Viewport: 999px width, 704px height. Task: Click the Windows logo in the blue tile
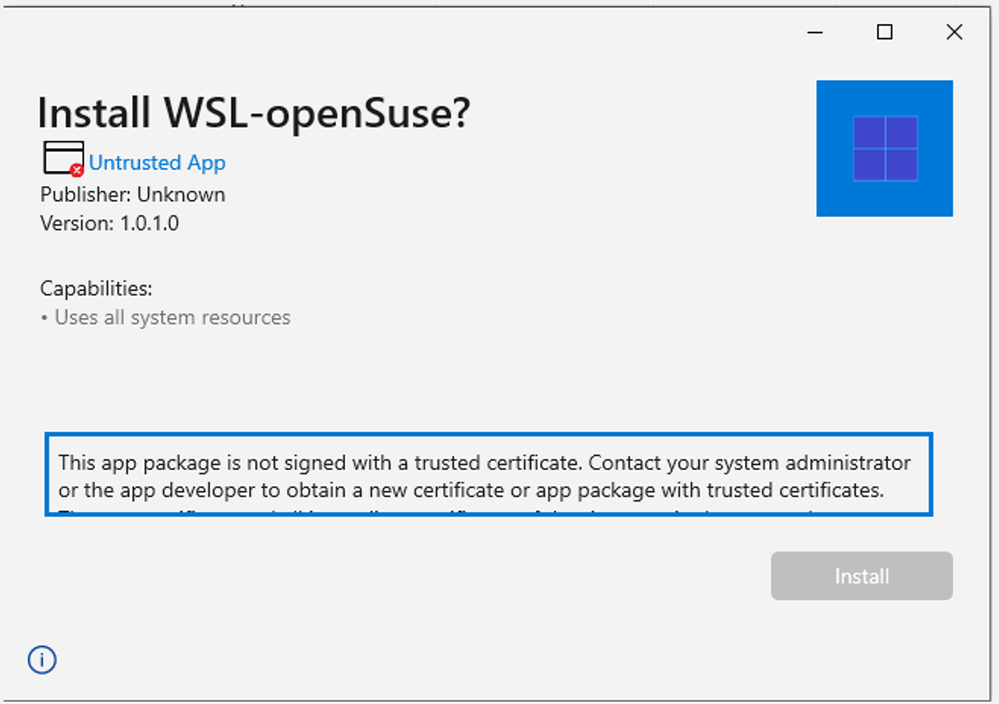[x=885, y=149]
